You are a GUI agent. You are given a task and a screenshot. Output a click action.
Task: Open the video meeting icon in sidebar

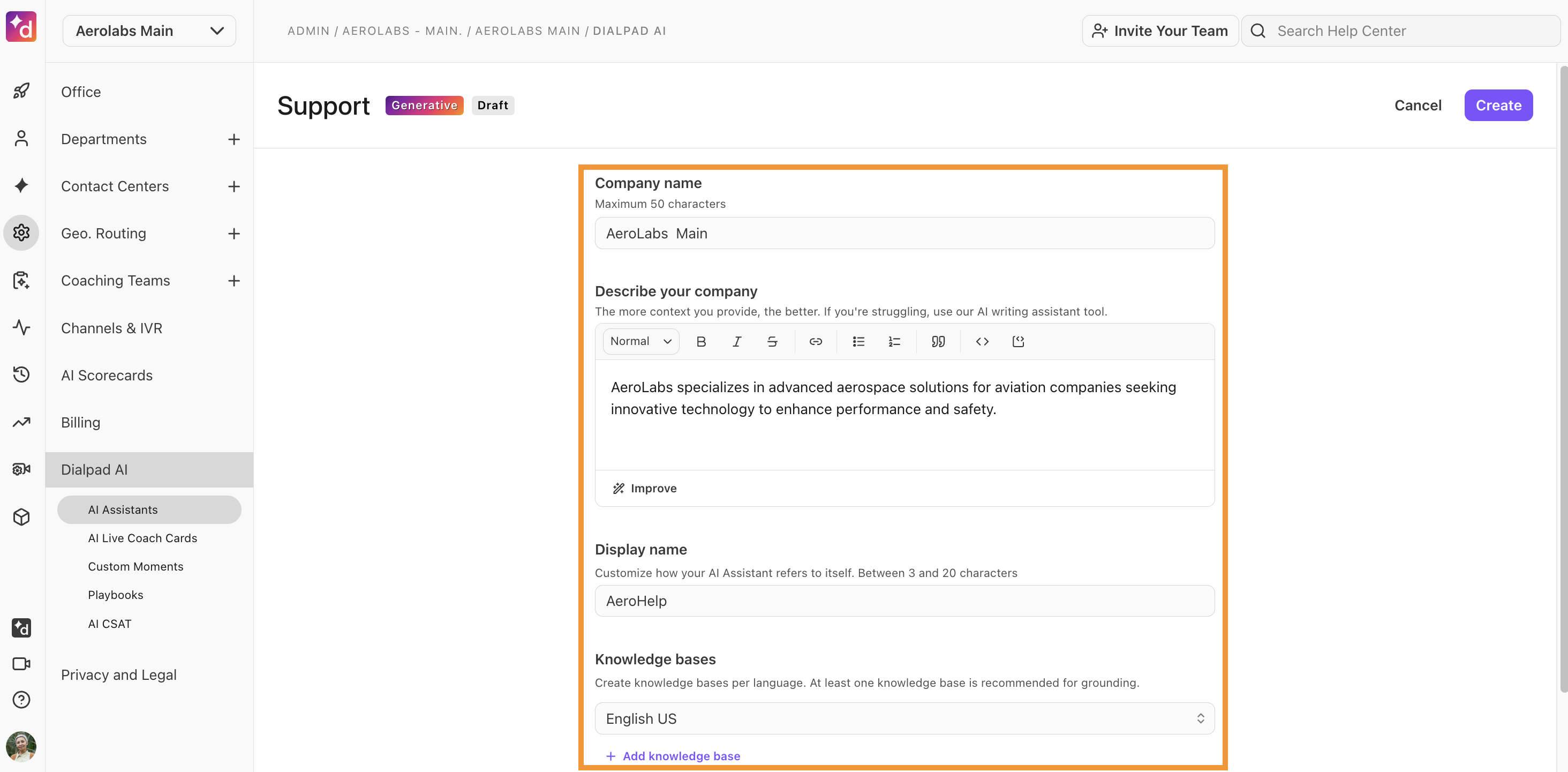coord(21,664)
